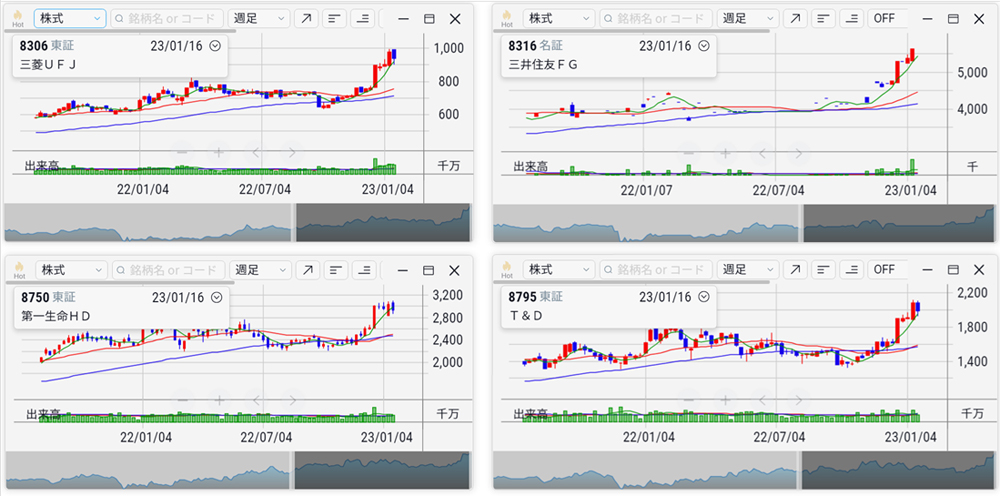
Task: Expand the 8795 T&D info panel chevron
Action: (x=703, y=296)
